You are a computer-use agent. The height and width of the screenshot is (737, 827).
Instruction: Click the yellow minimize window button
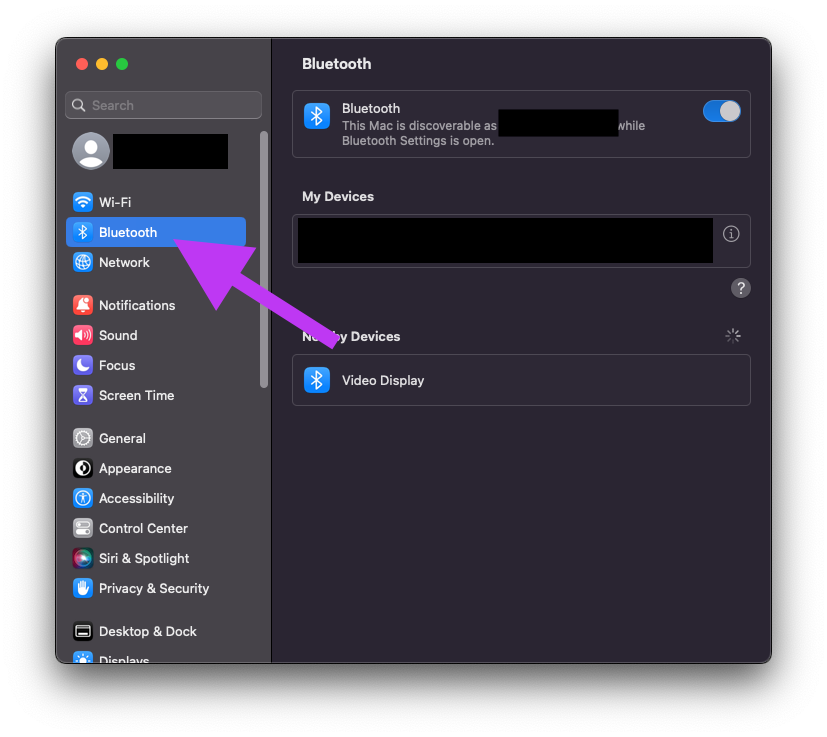coord(102,64)
